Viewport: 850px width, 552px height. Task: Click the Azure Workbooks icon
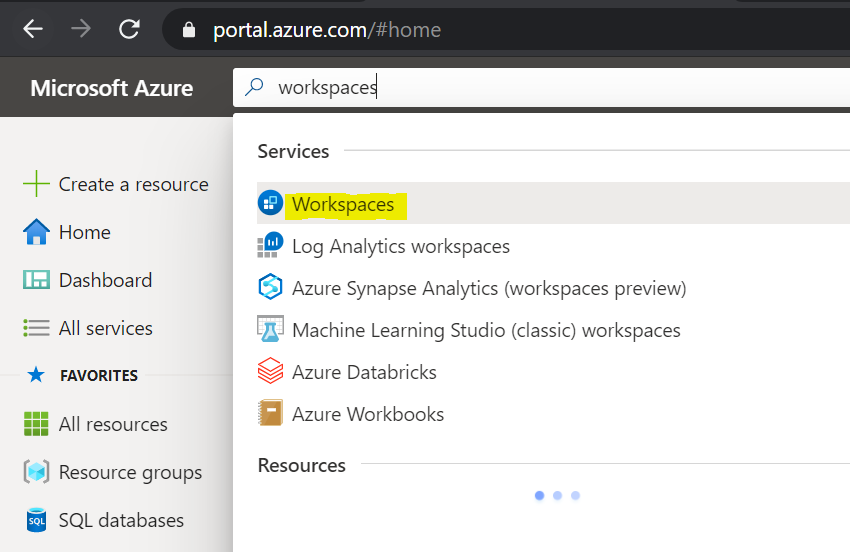click(270, 413)
